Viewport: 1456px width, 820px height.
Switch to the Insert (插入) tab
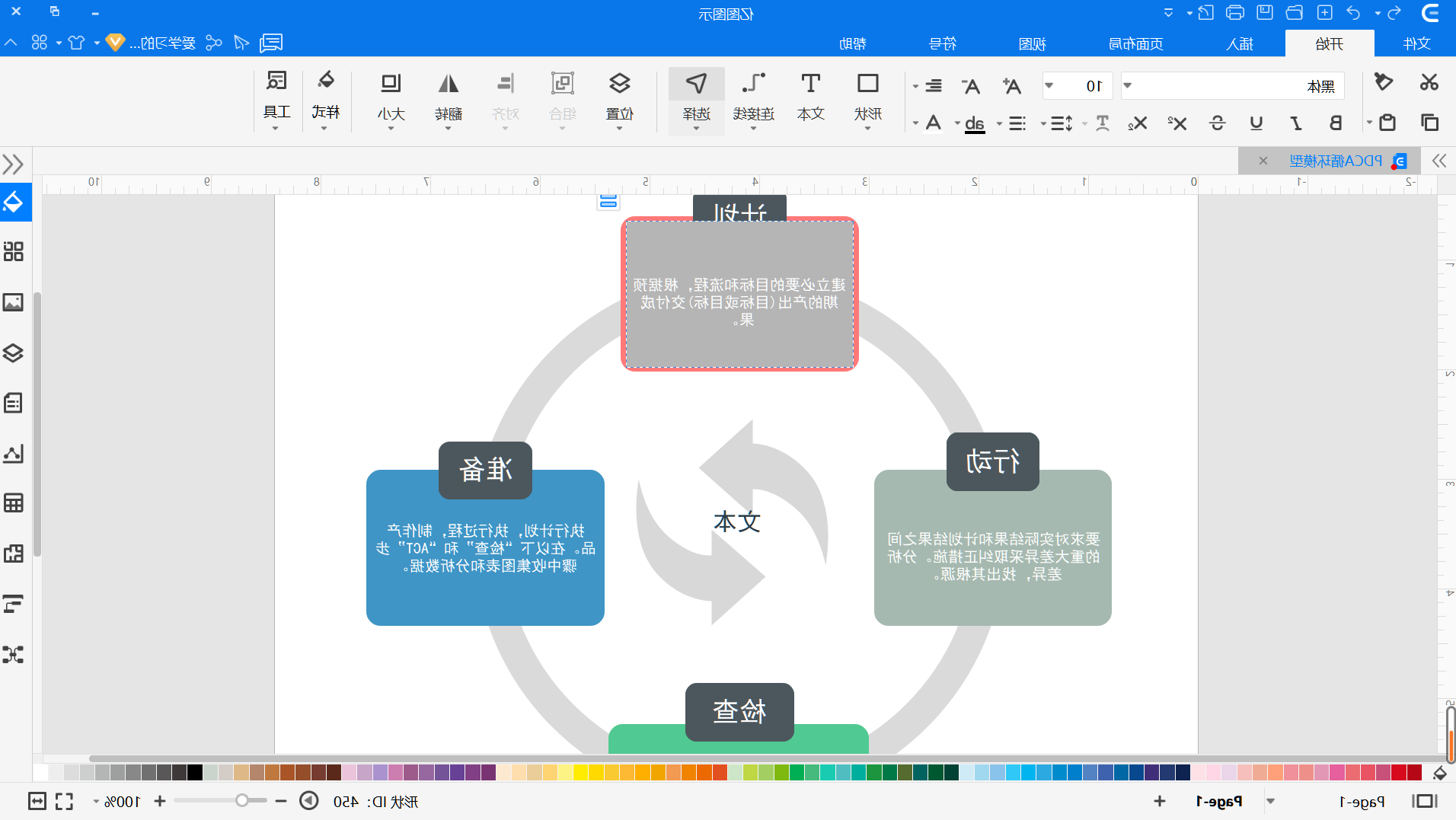point(1240,43)
